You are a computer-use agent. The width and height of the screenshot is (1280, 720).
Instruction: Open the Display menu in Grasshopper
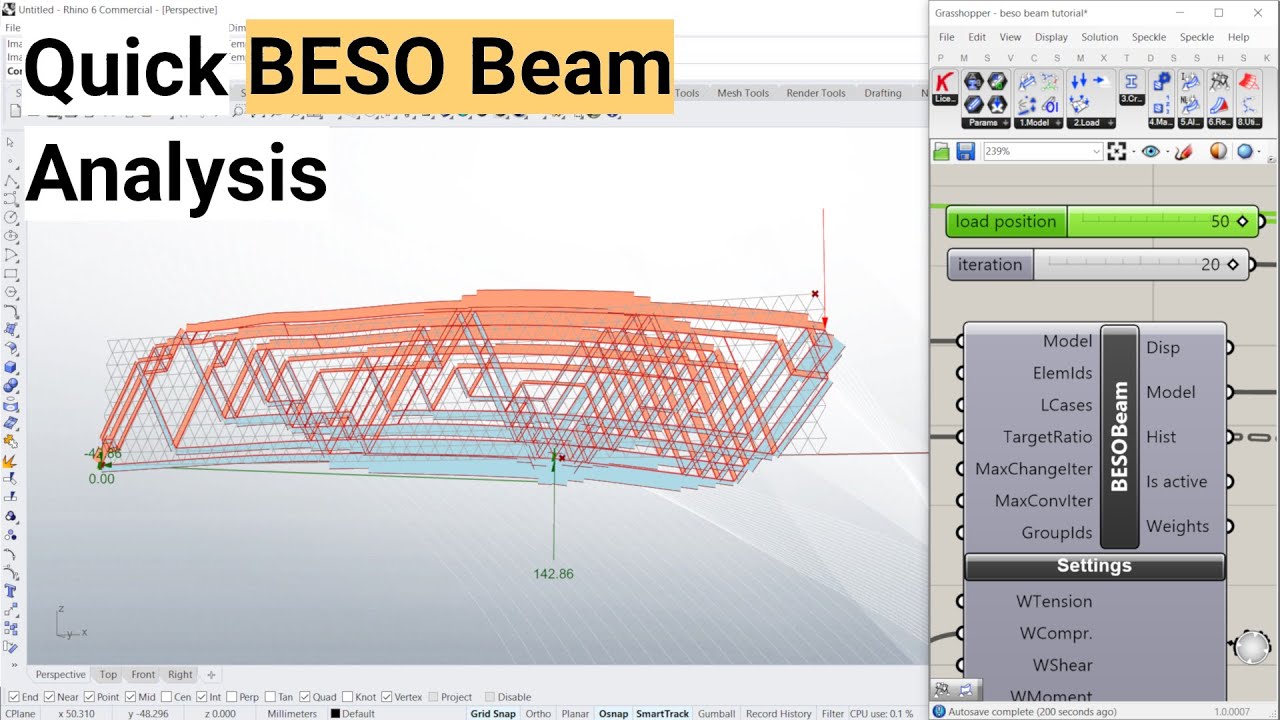[x=1051, y=37]
